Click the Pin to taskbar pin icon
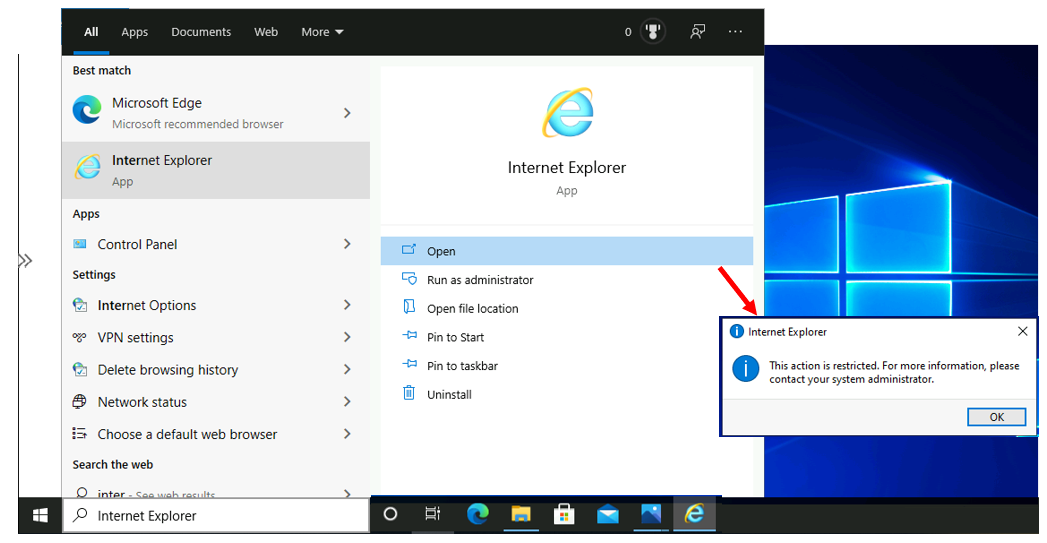The width and height of the screenshot is (1047, 543). (409, 364)
